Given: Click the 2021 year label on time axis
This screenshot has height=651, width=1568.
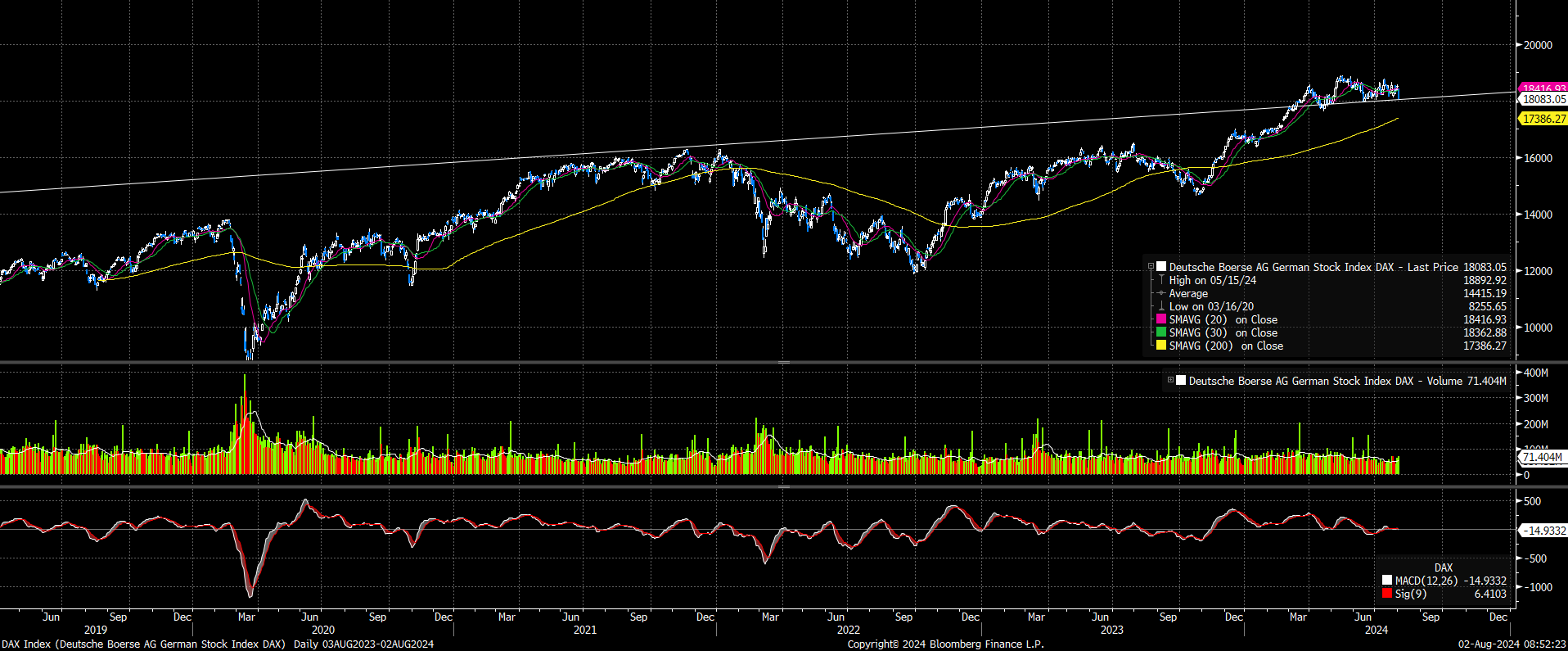Looking at the screenshot, I should pos(585,630).
